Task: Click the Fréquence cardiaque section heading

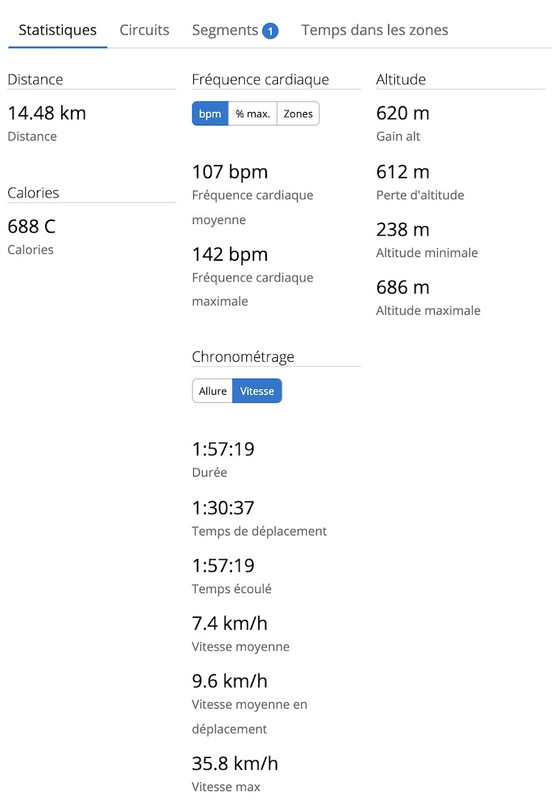Action: [260, 80]
